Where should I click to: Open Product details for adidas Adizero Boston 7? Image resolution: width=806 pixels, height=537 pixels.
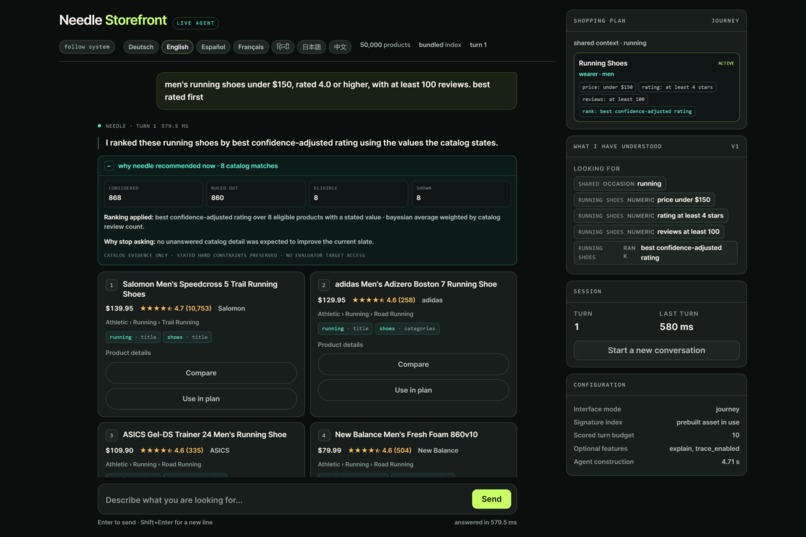point(340,345)
